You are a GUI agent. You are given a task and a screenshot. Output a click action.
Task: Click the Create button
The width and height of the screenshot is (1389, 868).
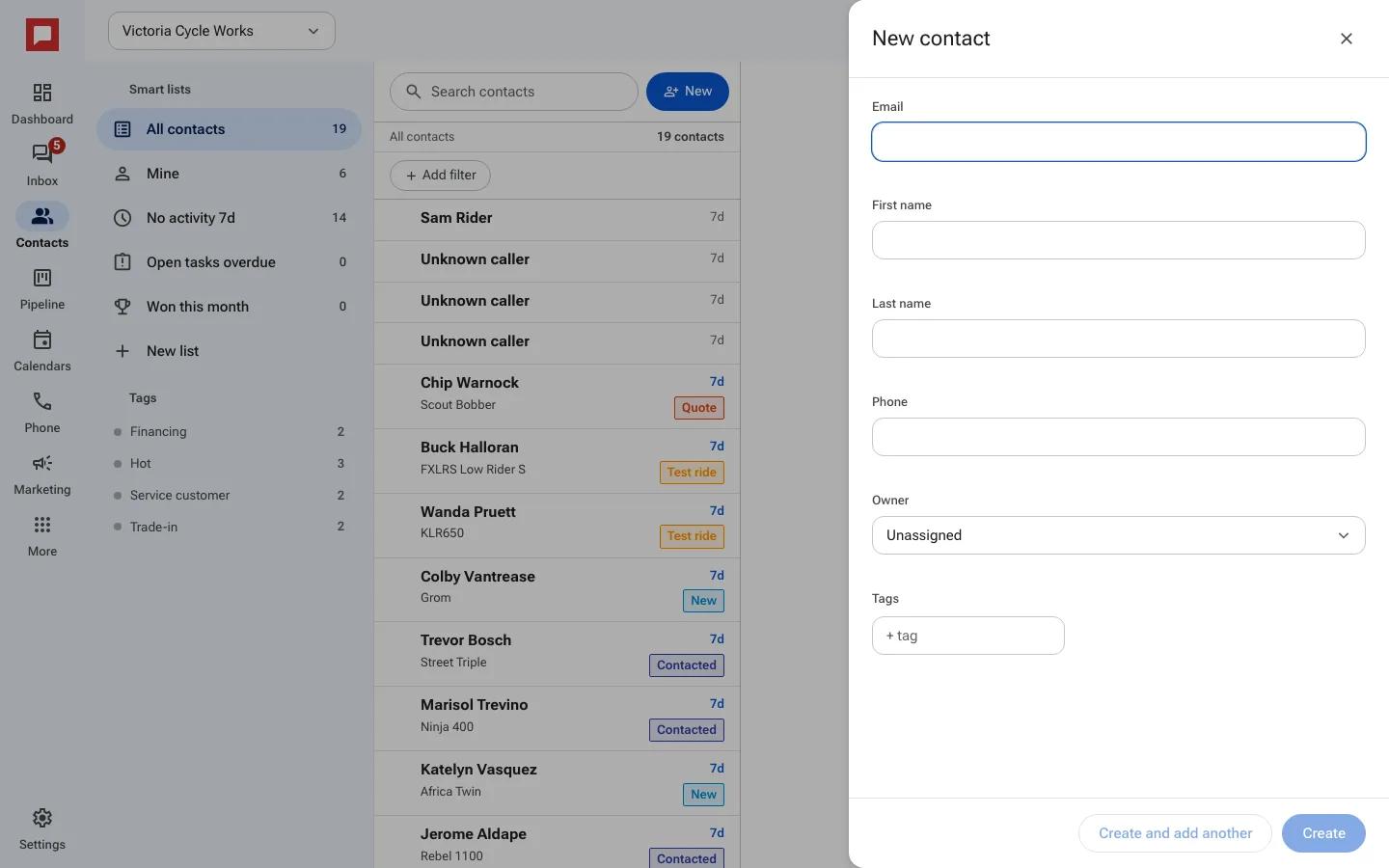1323,833
